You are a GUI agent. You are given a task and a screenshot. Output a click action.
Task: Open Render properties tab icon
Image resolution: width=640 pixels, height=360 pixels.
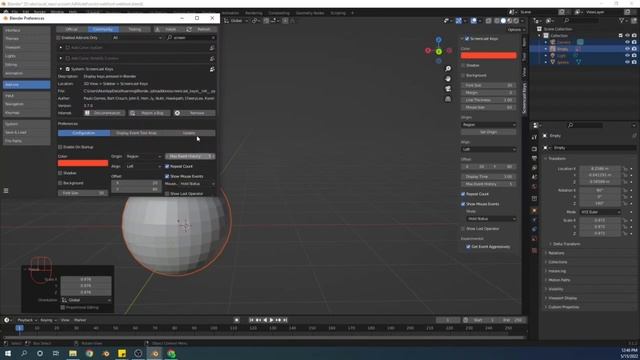pyautogui.click(x=534, y=149)
